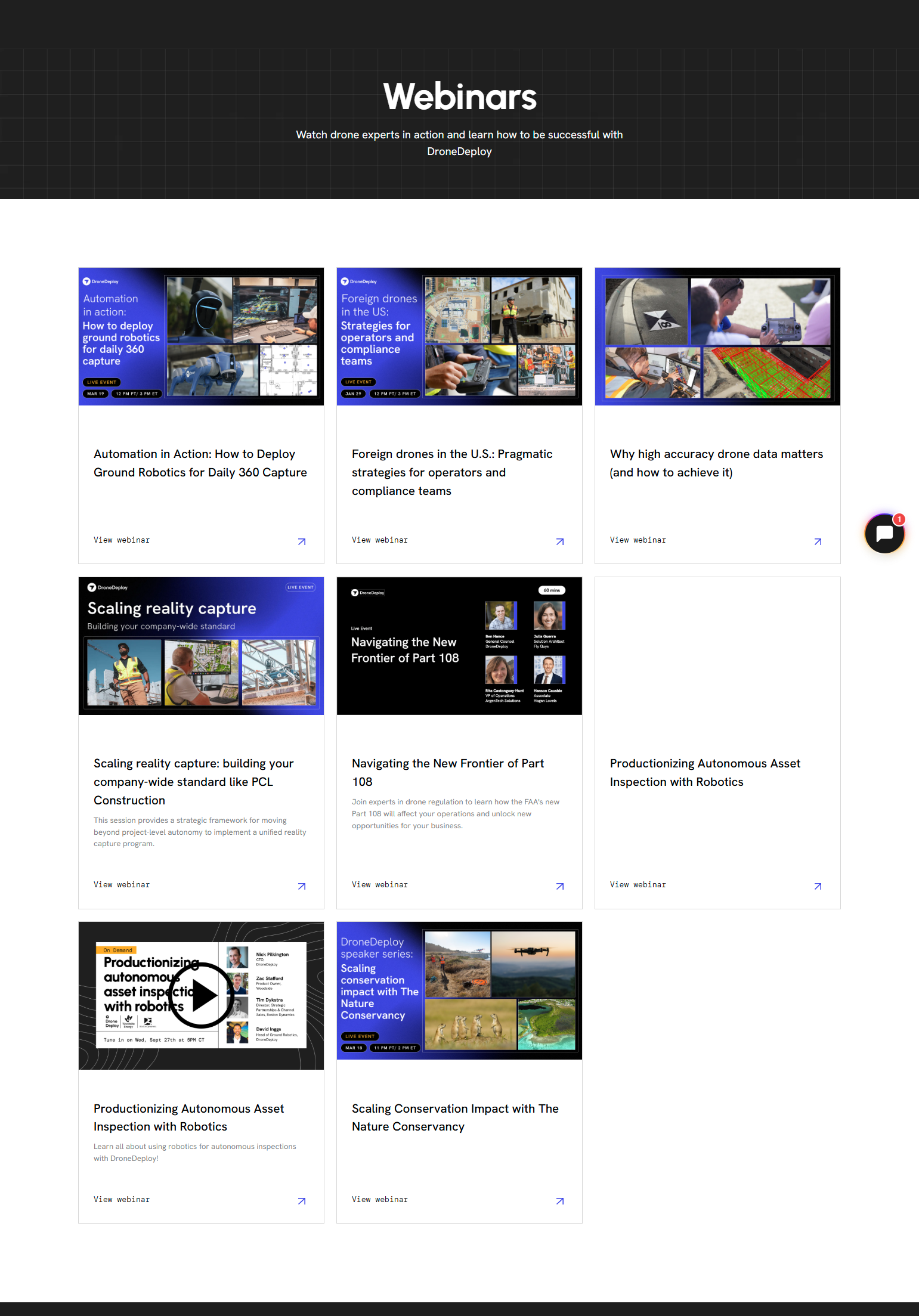Image resolution: width=919 pixels, height=1316 pixels.
Task: Click the Webinars page heading
Action: 460,96
